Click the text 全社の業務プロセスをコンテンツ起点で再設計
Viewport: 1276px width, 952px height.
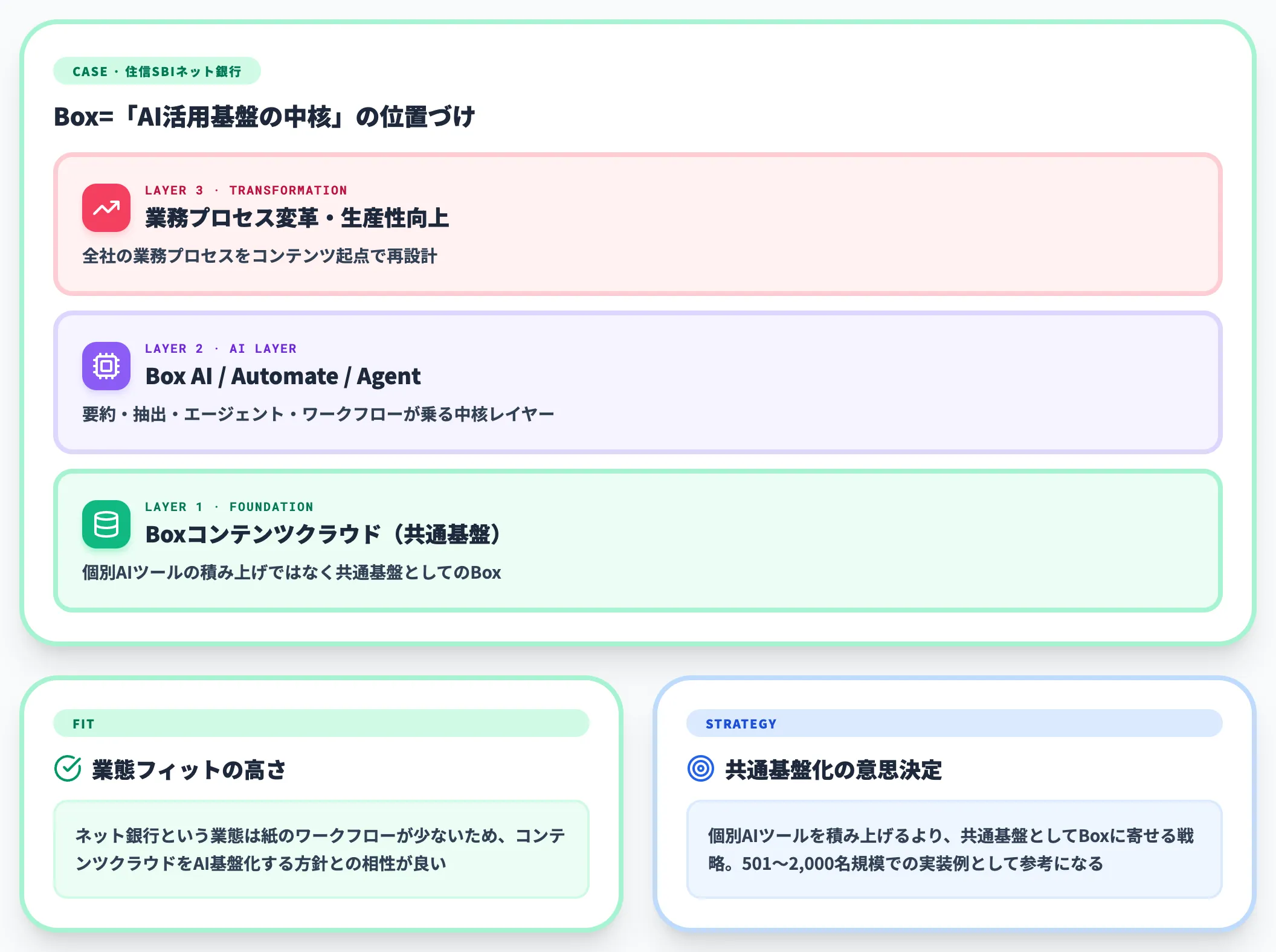pos(260,256)
